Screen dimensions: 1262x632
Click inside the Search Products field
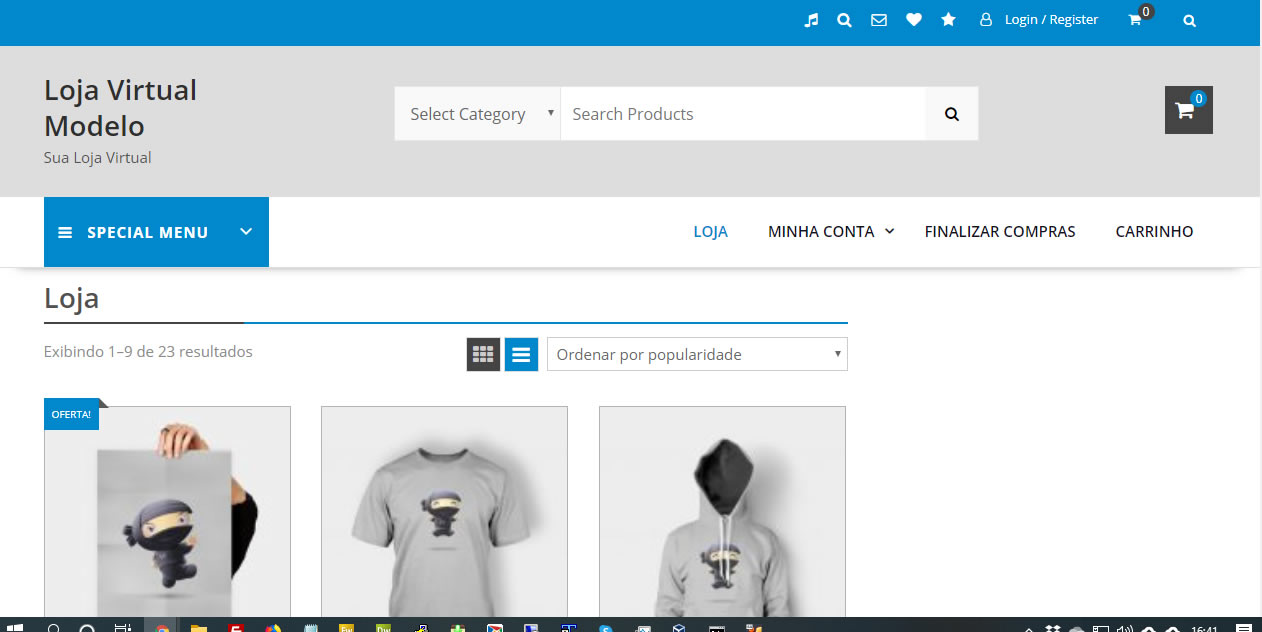[743, 114]
